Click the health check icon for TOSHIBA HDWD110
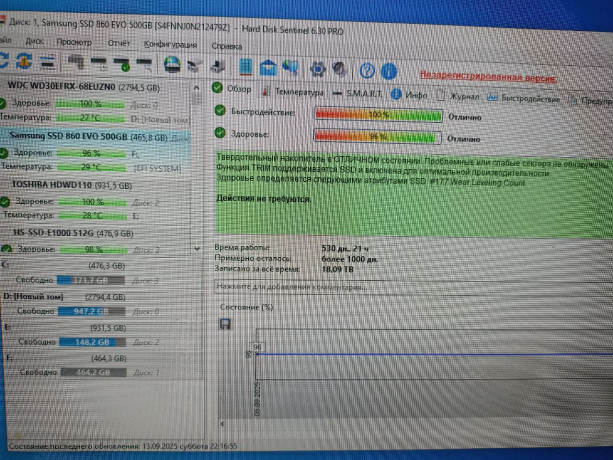613x460 pixels. (x=5, y=202)
